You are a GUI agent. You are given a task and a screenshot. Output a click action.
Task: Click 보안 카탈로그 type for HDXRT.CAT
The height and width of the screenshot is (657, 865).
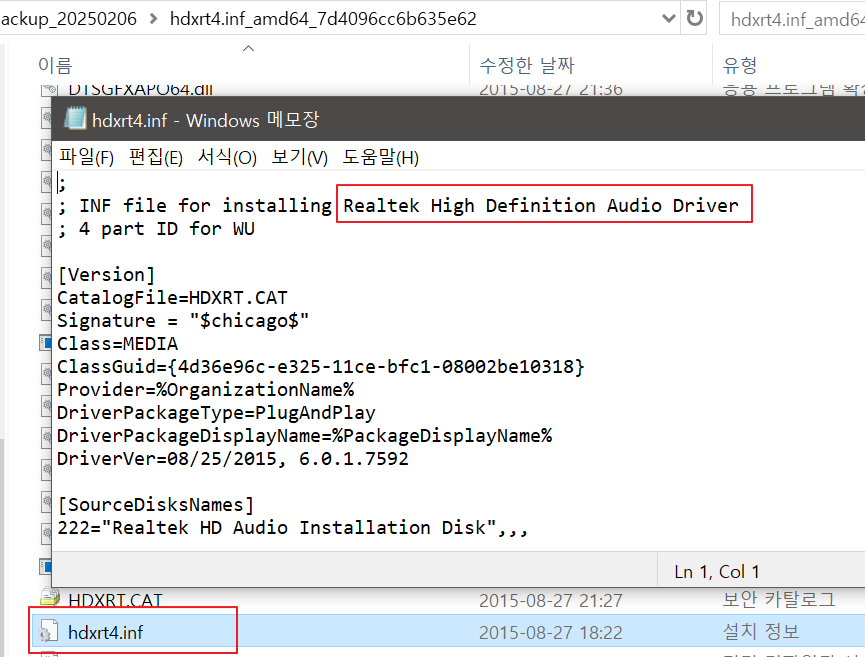coord(778,599)
